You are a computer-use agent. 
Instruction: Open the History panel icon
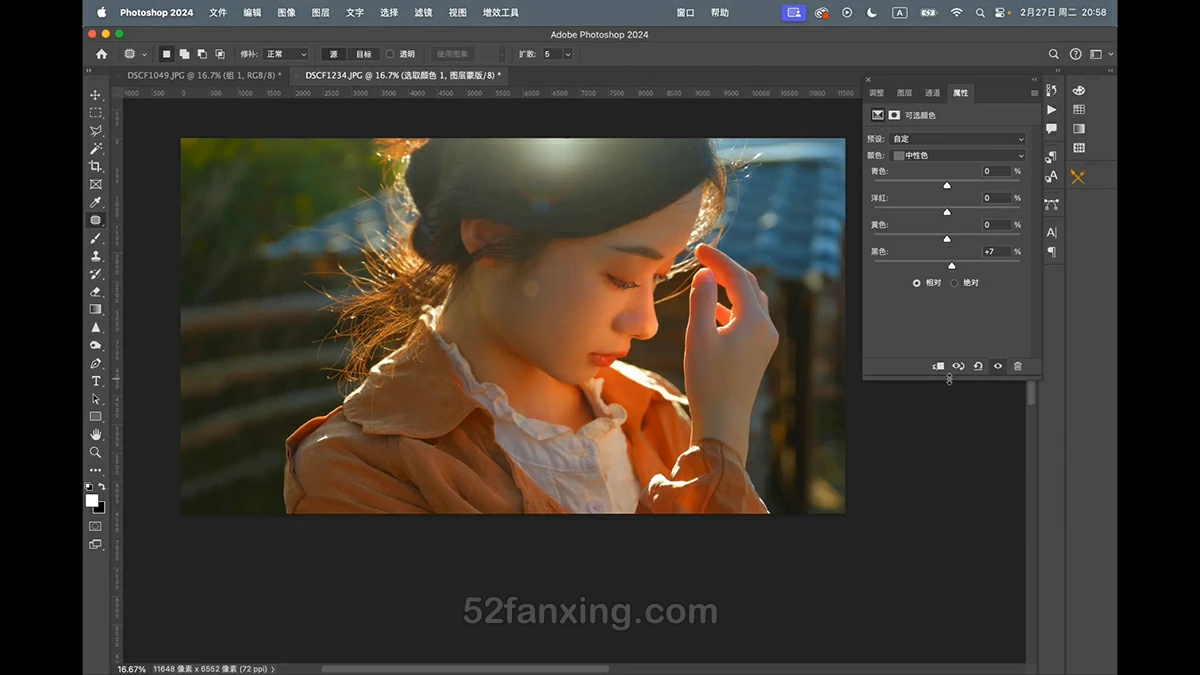point(1051,90)
